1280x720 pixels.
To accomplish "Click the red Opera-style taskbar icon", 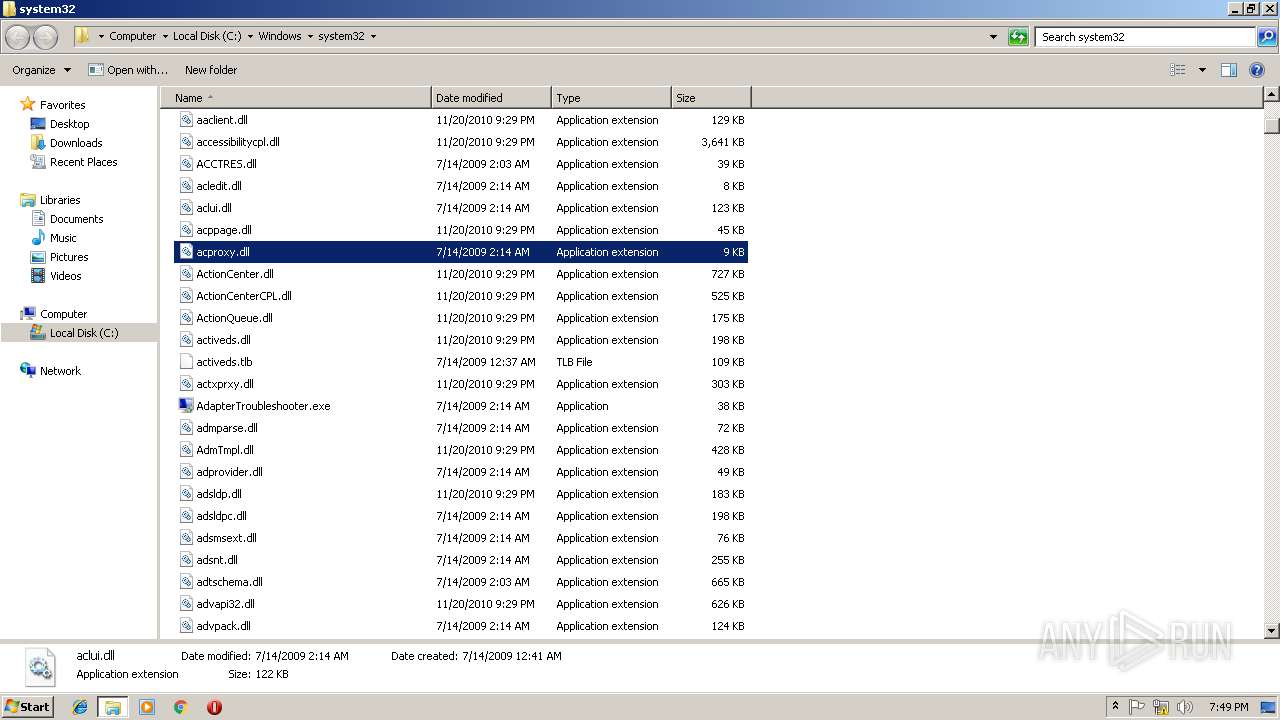I will 214,707.
